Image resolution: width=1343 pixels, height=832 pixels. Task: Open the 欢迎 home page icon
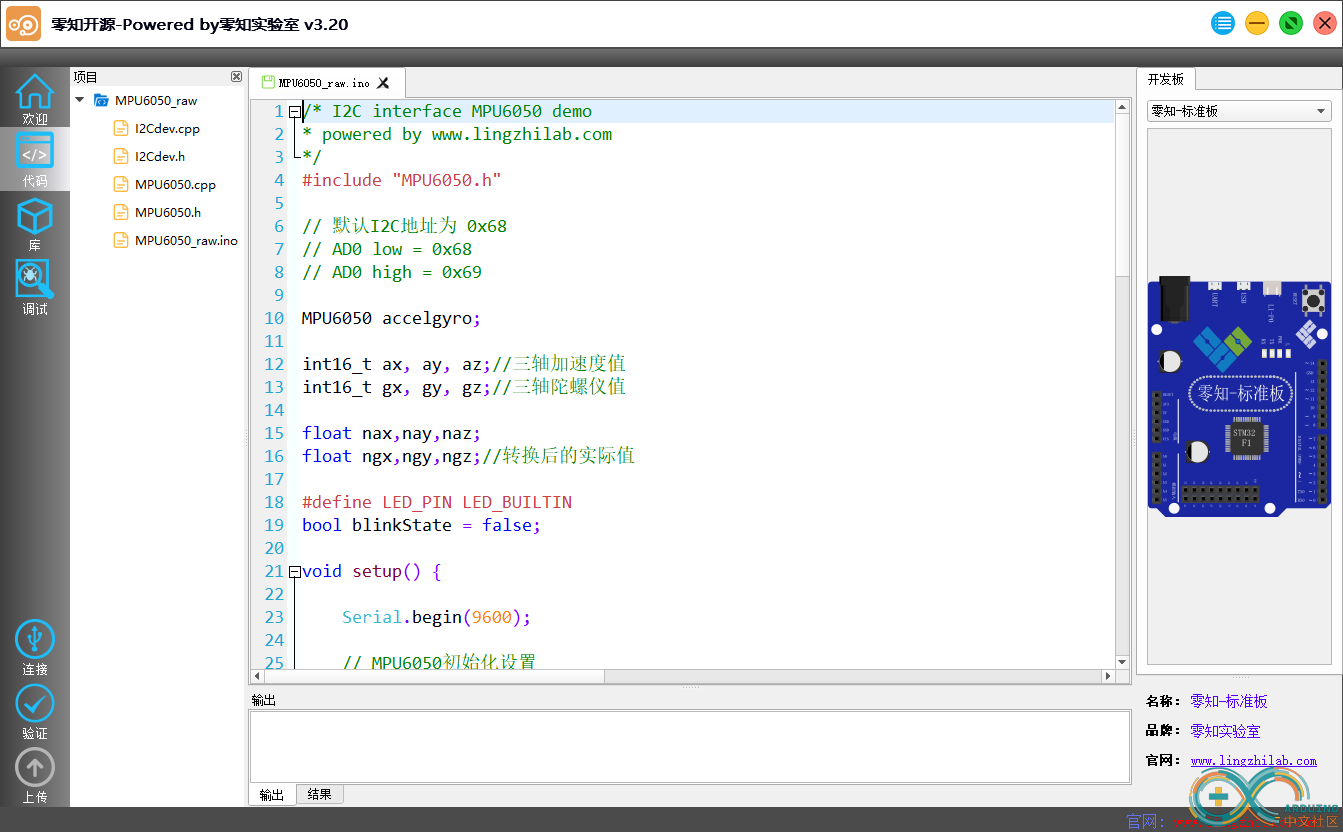click(x=35, y=99)
